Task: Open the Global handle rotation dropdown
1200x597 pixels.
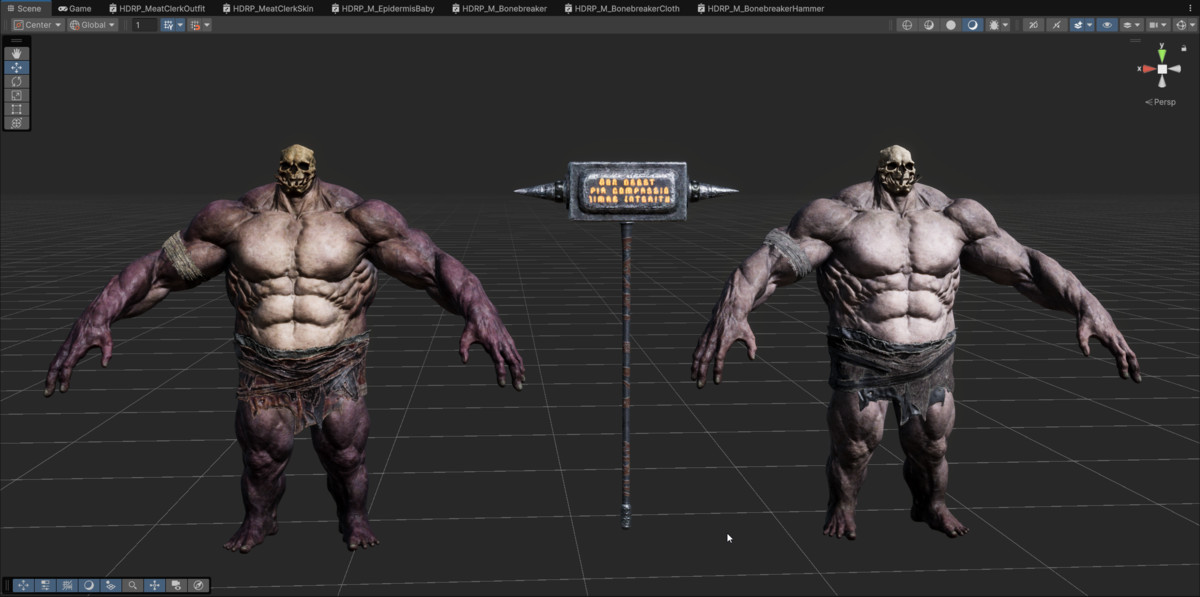Action: point(93,25)
